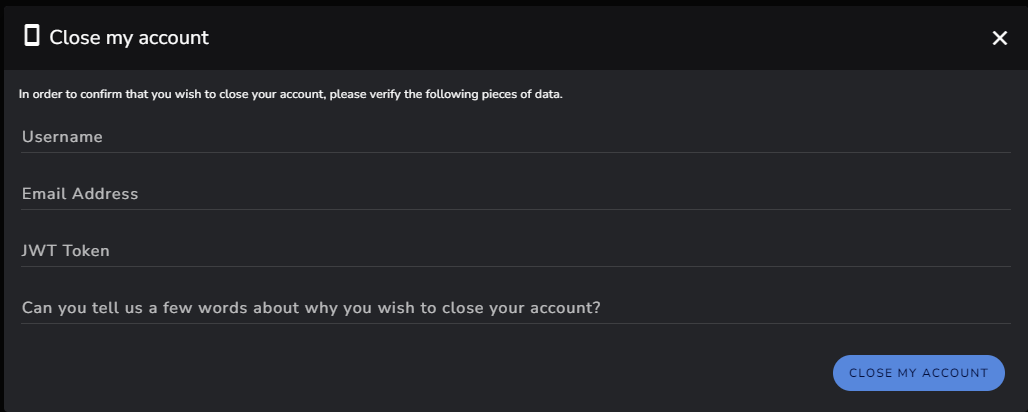Dismiss the dialog with the X icon
Viewport: 1028px width, 412px height.
999,38
